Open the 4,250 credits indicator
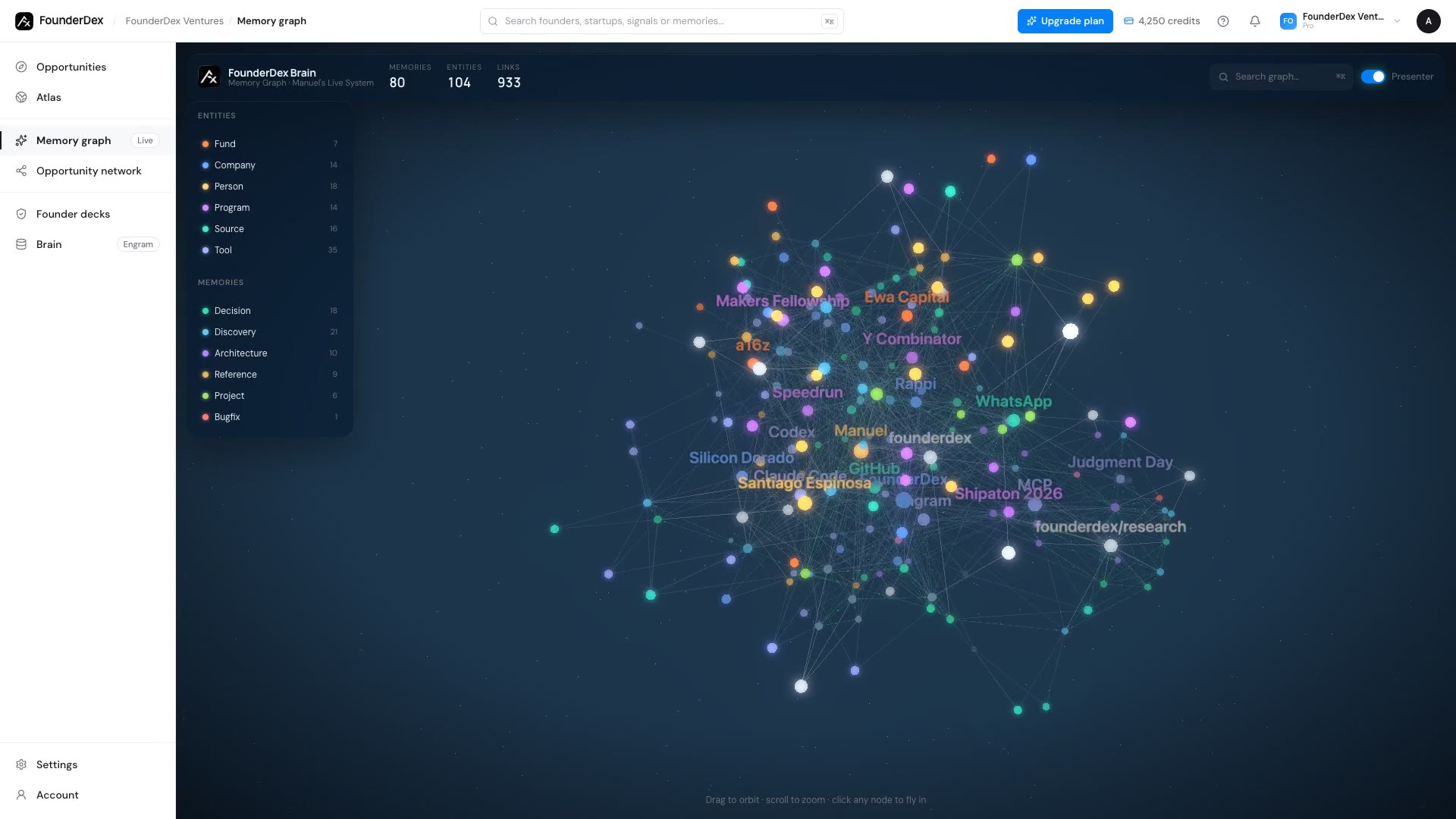 pos(1162,21)
